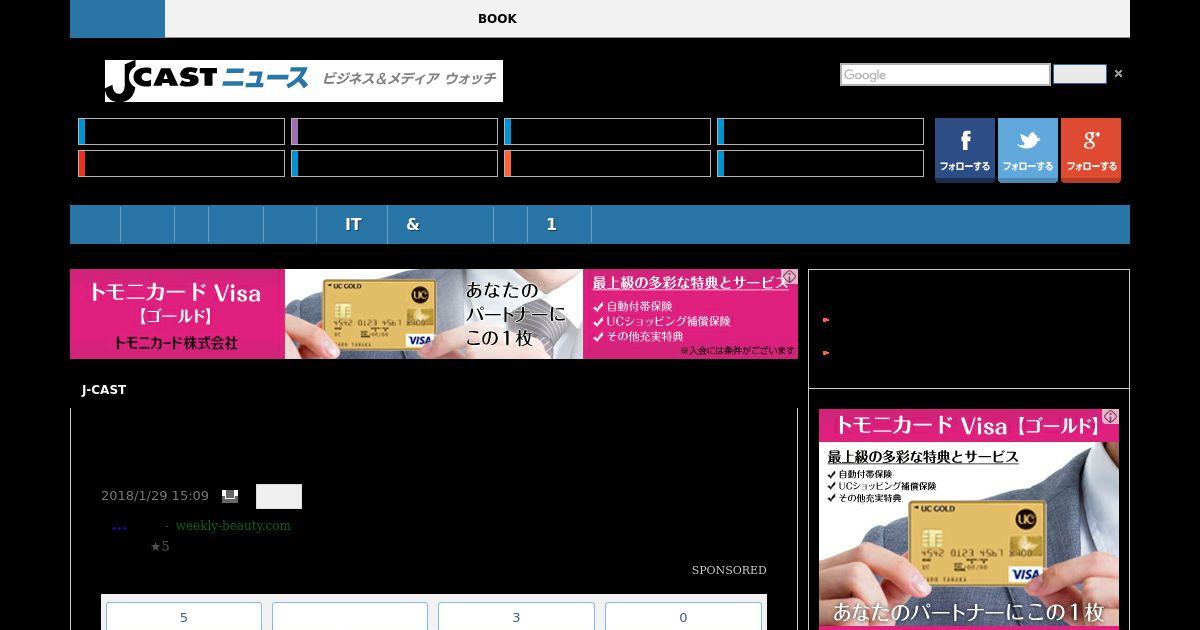Open the Tomony Card Visa Gold sidebar ad
The height and width of the screenshot is (630, 1200).
[x=969, y=519]
